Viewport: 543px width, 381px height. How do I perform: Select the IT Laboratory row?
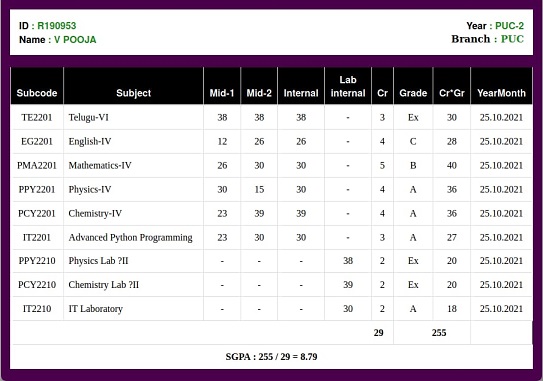[272, 309]
